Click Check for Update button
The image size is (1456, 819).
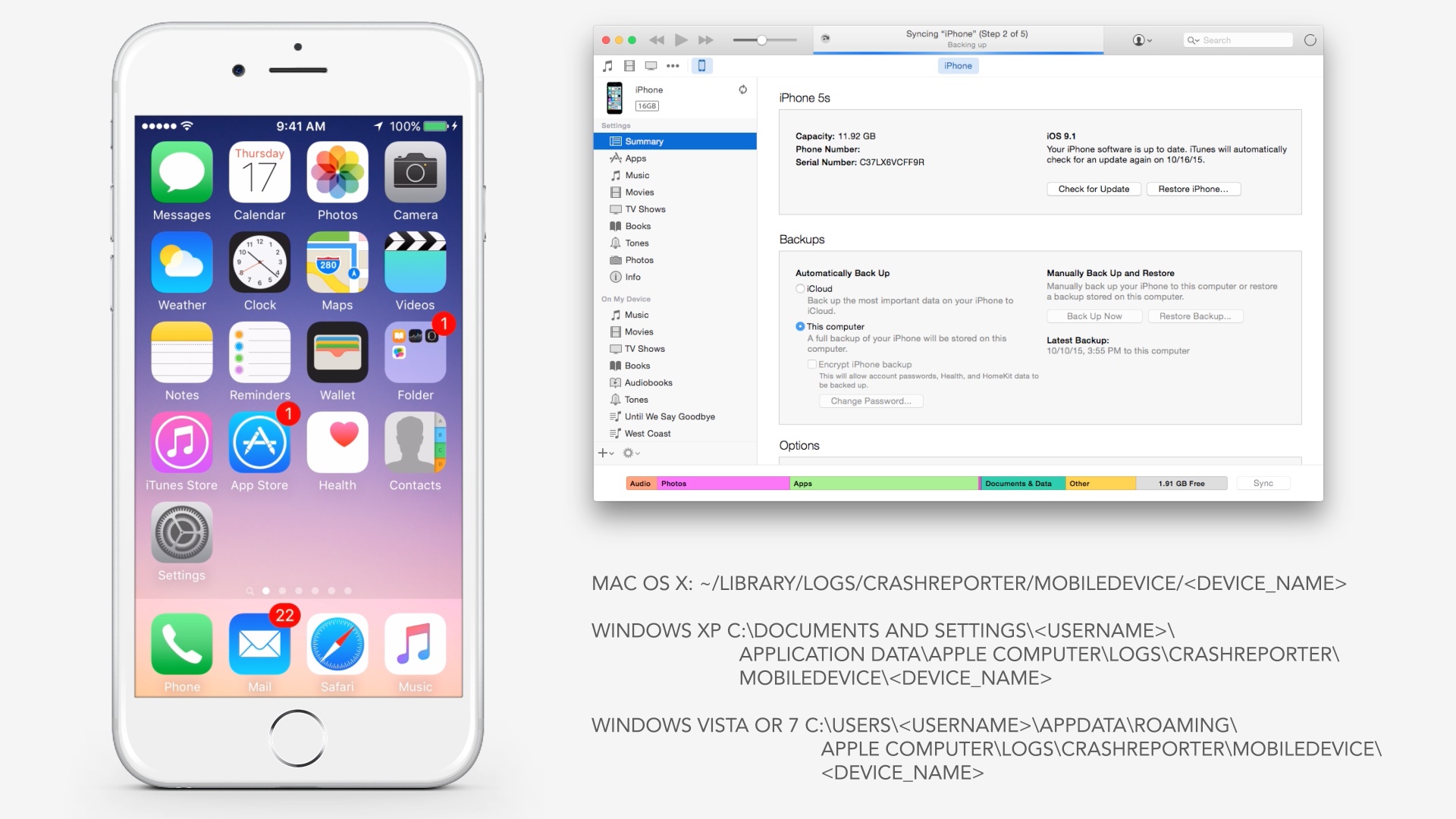pos(1092,189)
